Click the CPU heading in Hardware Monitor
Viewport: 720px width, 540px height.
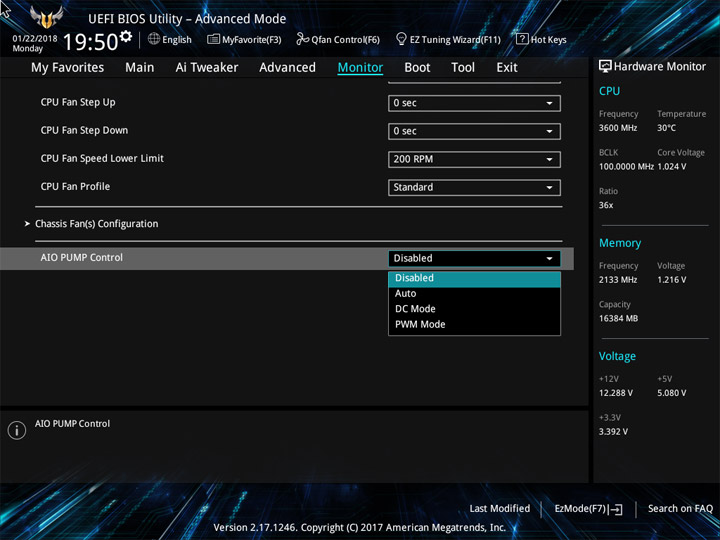coord(609,91)
